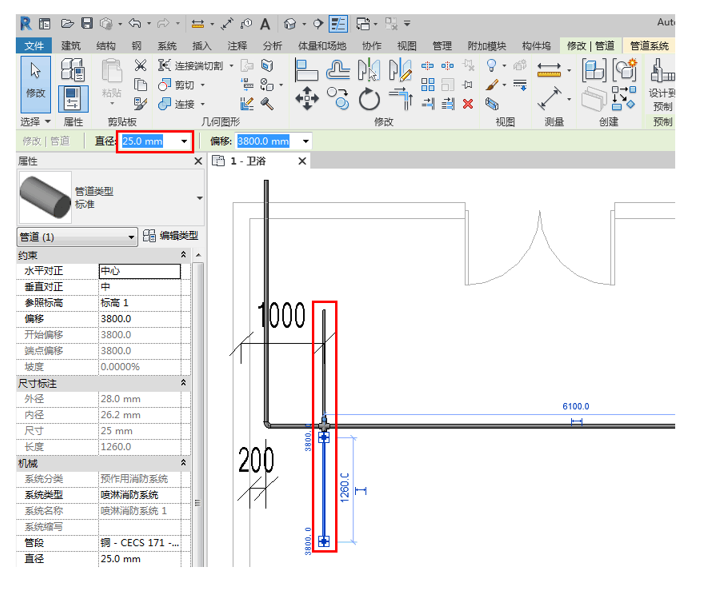The image size is (702, 593).
Task: Click the Demolish hammer icon
Action: coord(267,104)
